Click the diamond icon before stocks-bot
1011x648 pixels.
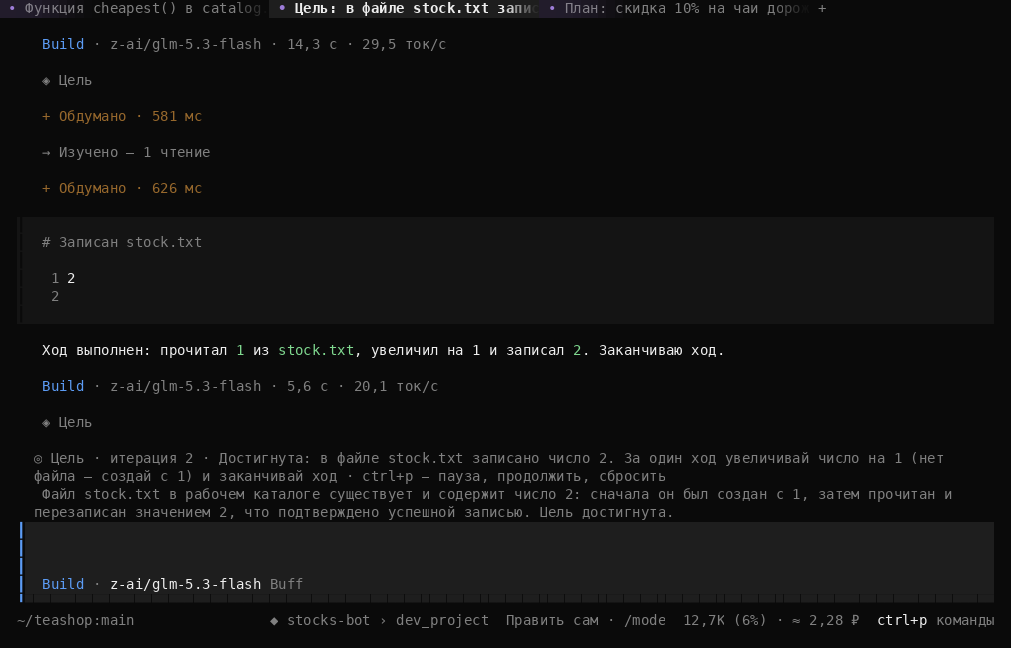tap(274, 620)
